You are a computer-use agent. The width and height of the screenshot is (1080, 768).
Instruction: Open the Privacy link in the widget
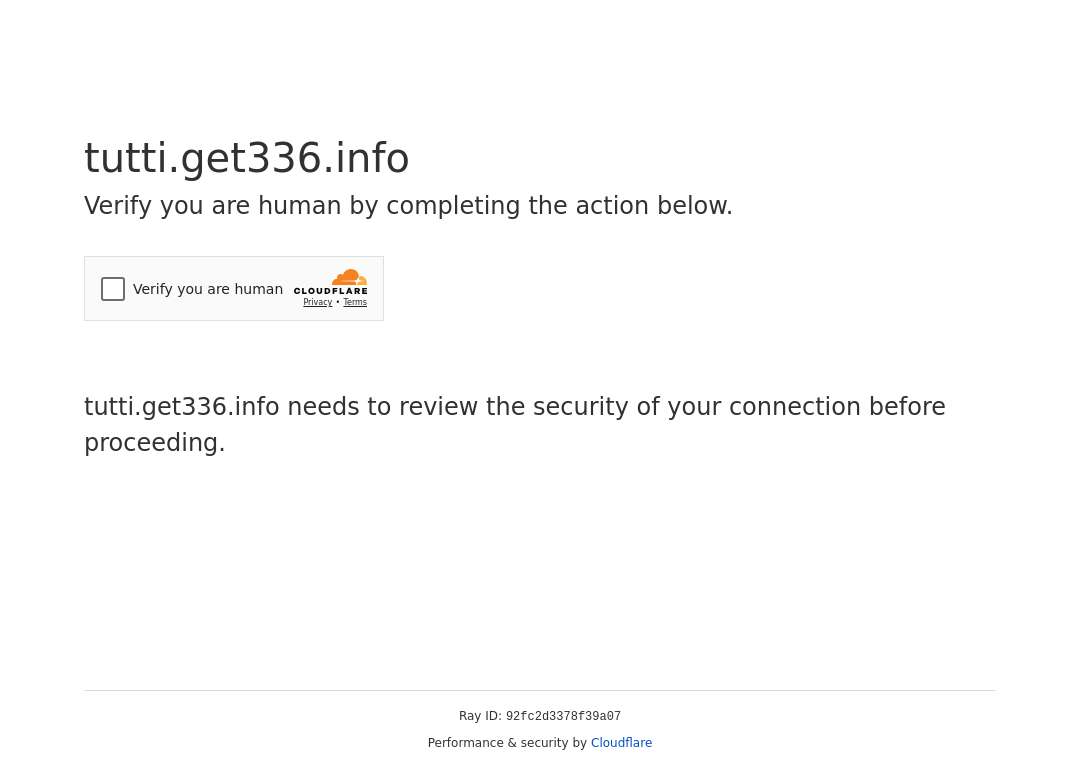point(318,302)
